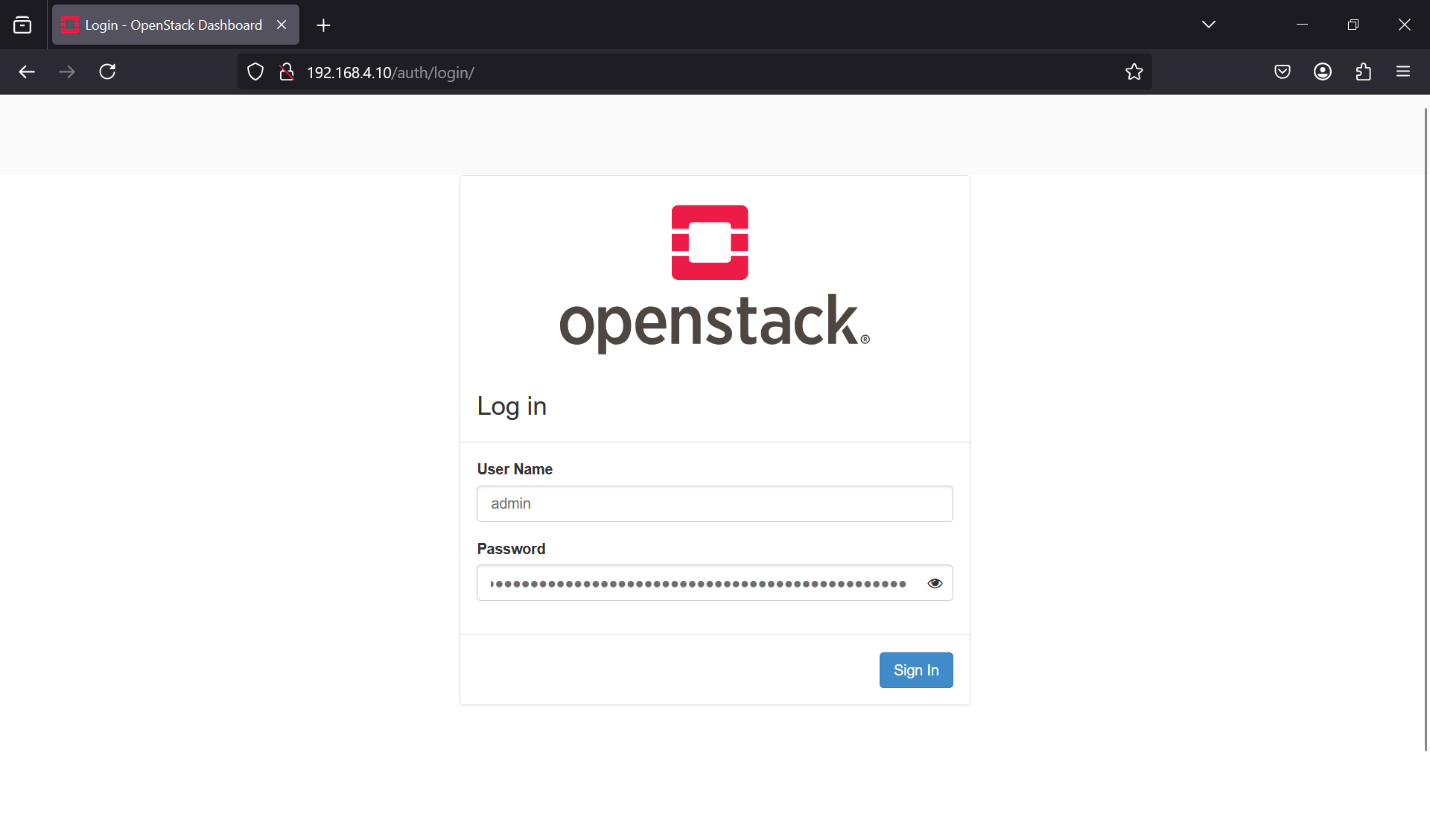Reload the OpenStack login page
Viewport: 1430px width, 840px height.
click(107, 71)
